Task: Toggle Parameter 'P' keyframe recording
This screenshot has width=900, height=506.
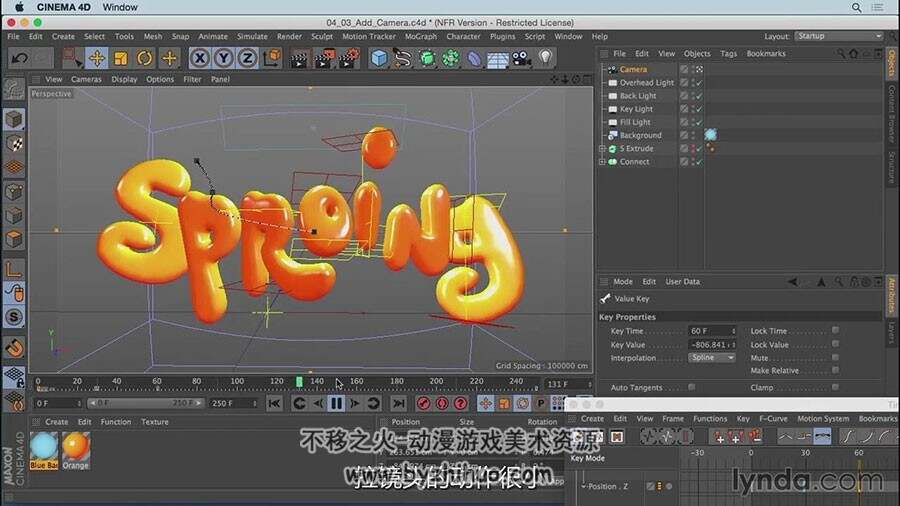Action: click(541, 404)
